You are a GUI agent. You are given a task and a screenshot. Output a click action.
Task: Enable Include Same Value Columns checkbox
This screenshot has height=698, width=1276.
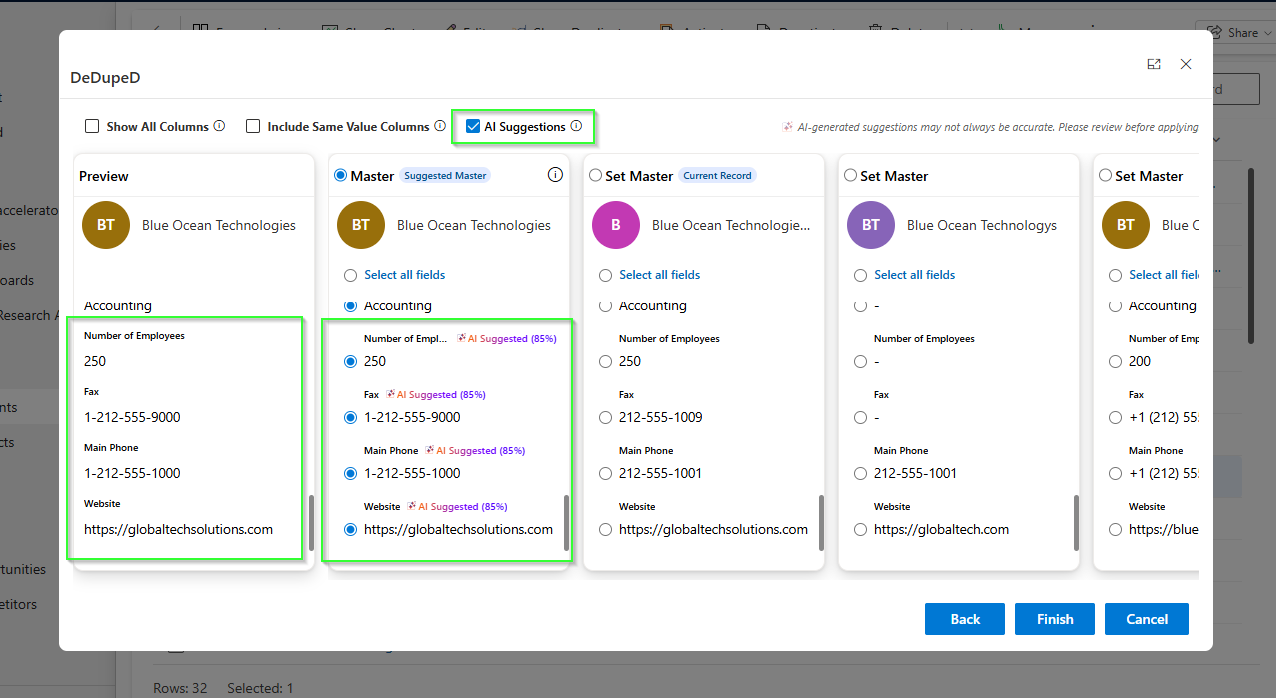tap(253, 126)
